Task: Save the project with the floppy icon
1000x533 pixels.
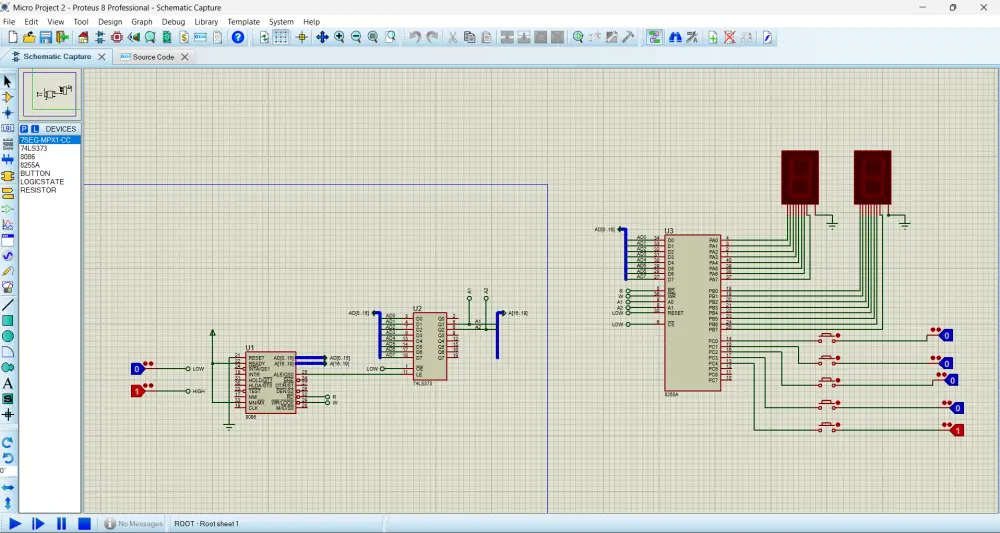Action: pyautogui.click(x=45, y=38)
